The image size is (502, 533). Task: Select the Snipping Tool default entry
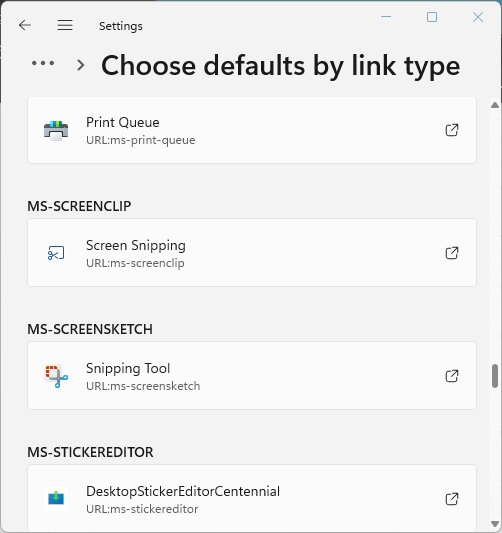pyautogui.click(x=252, y=376)
